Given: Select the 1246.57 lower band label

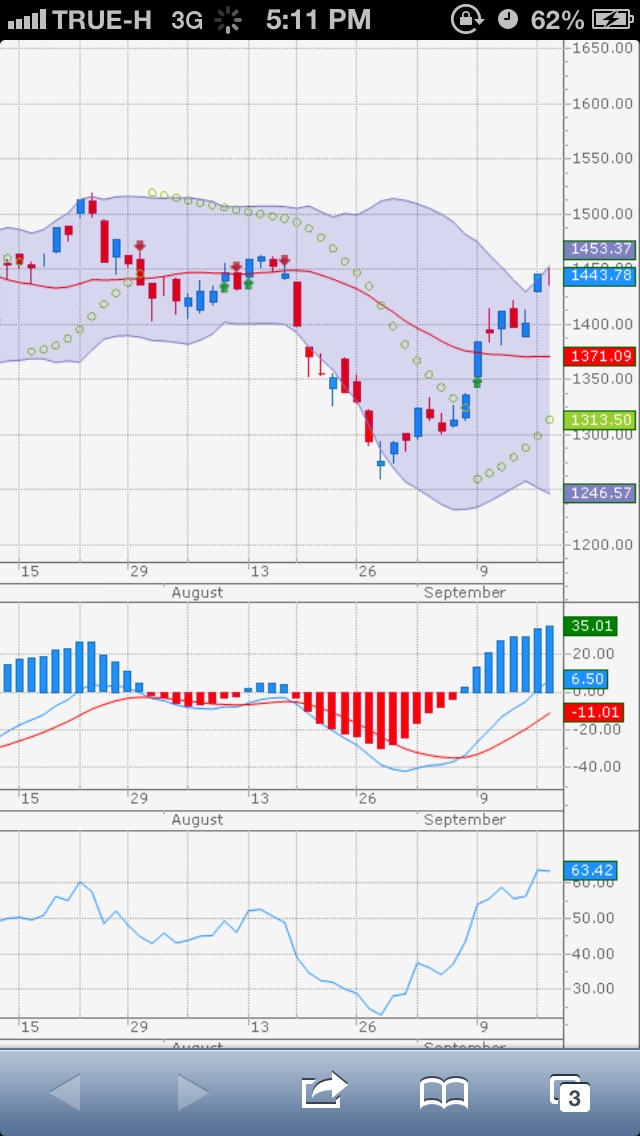Looking at the screenshot, I should point(600,493).
